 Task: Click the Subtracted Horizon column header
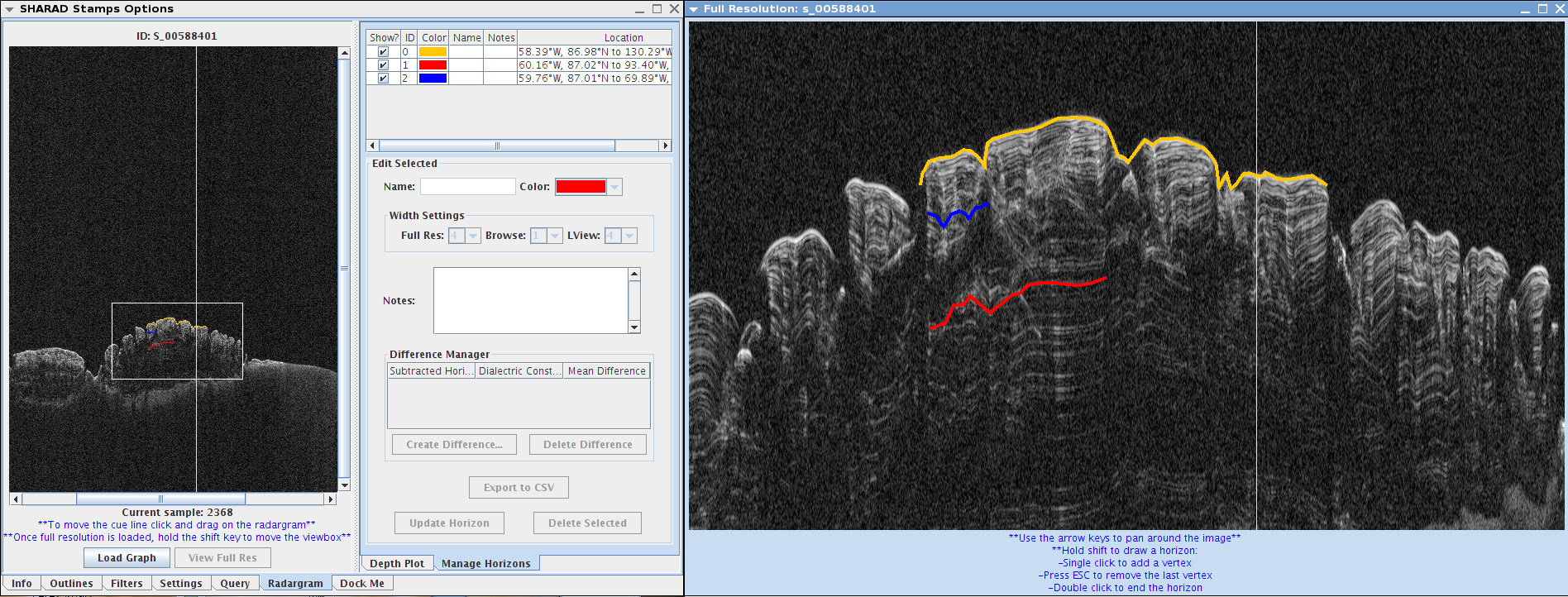click(432, 371)
